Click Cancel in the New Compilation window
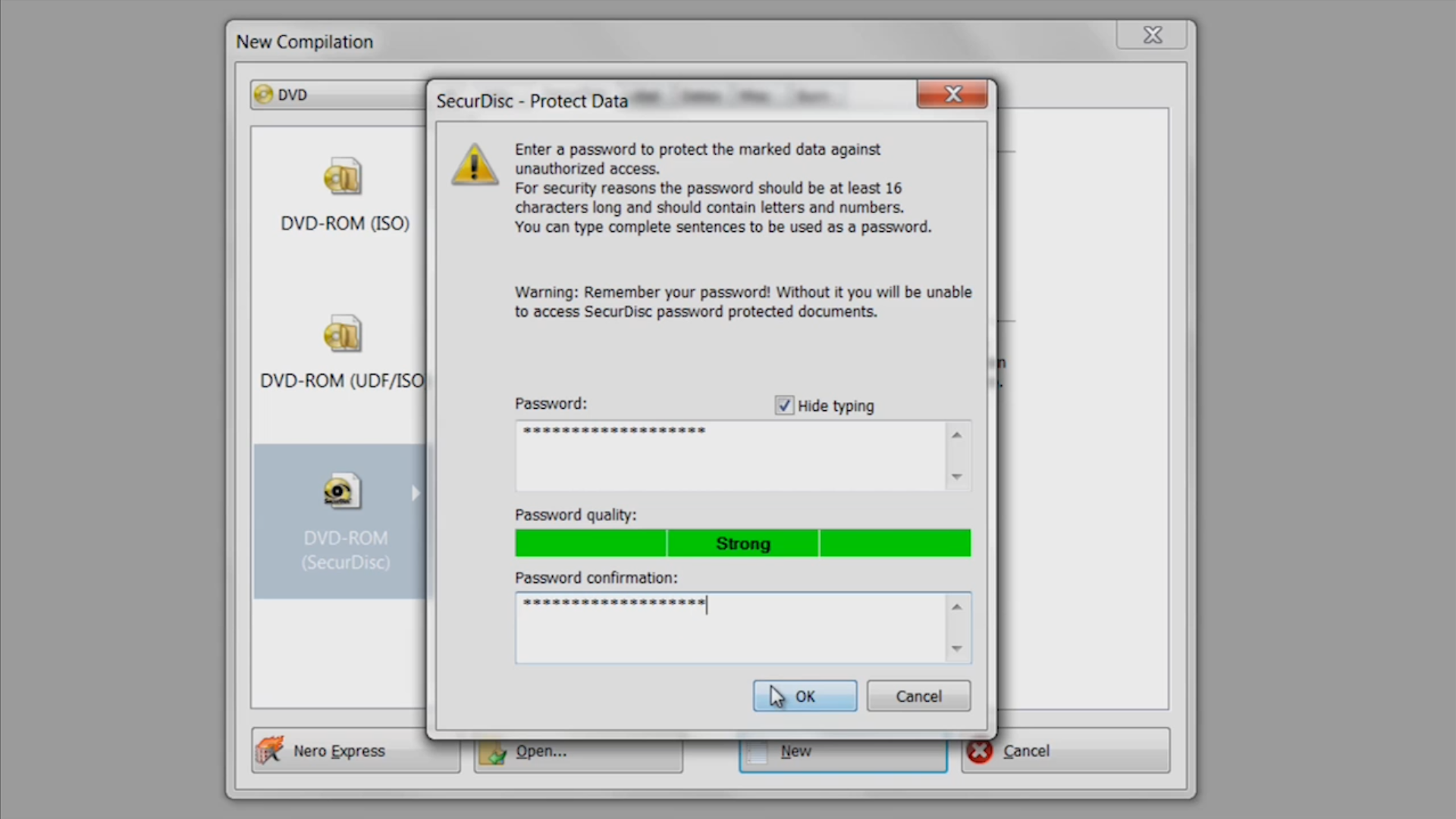 pos(1065,751)
